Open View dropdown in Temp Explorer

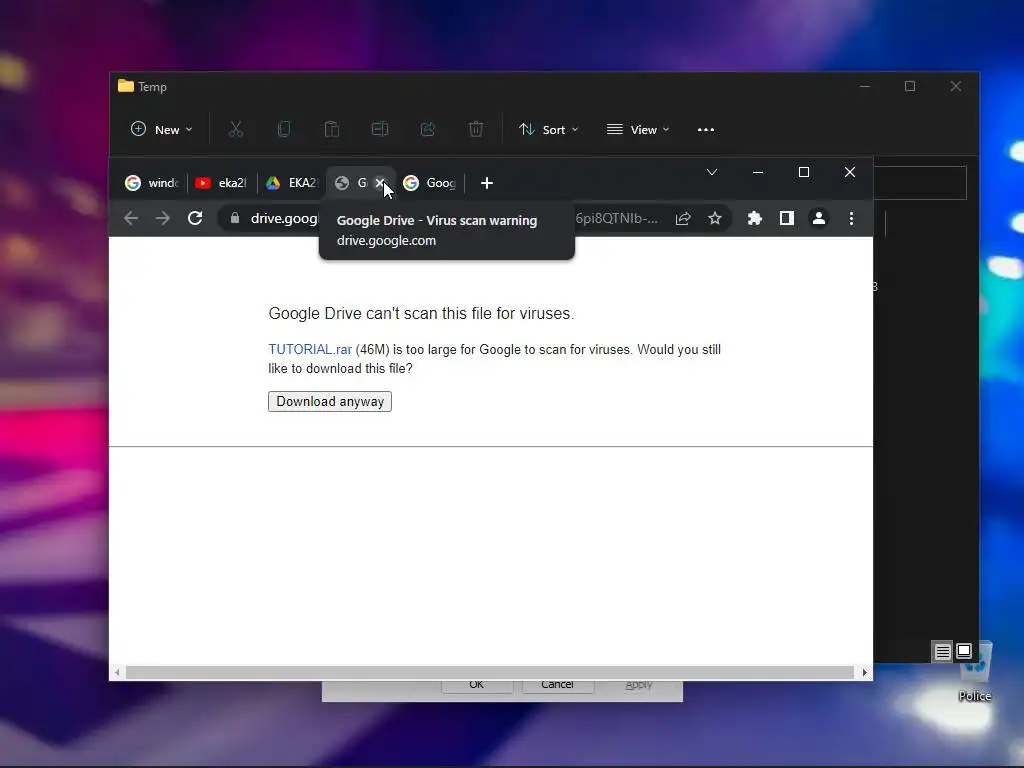coord(638,130)
